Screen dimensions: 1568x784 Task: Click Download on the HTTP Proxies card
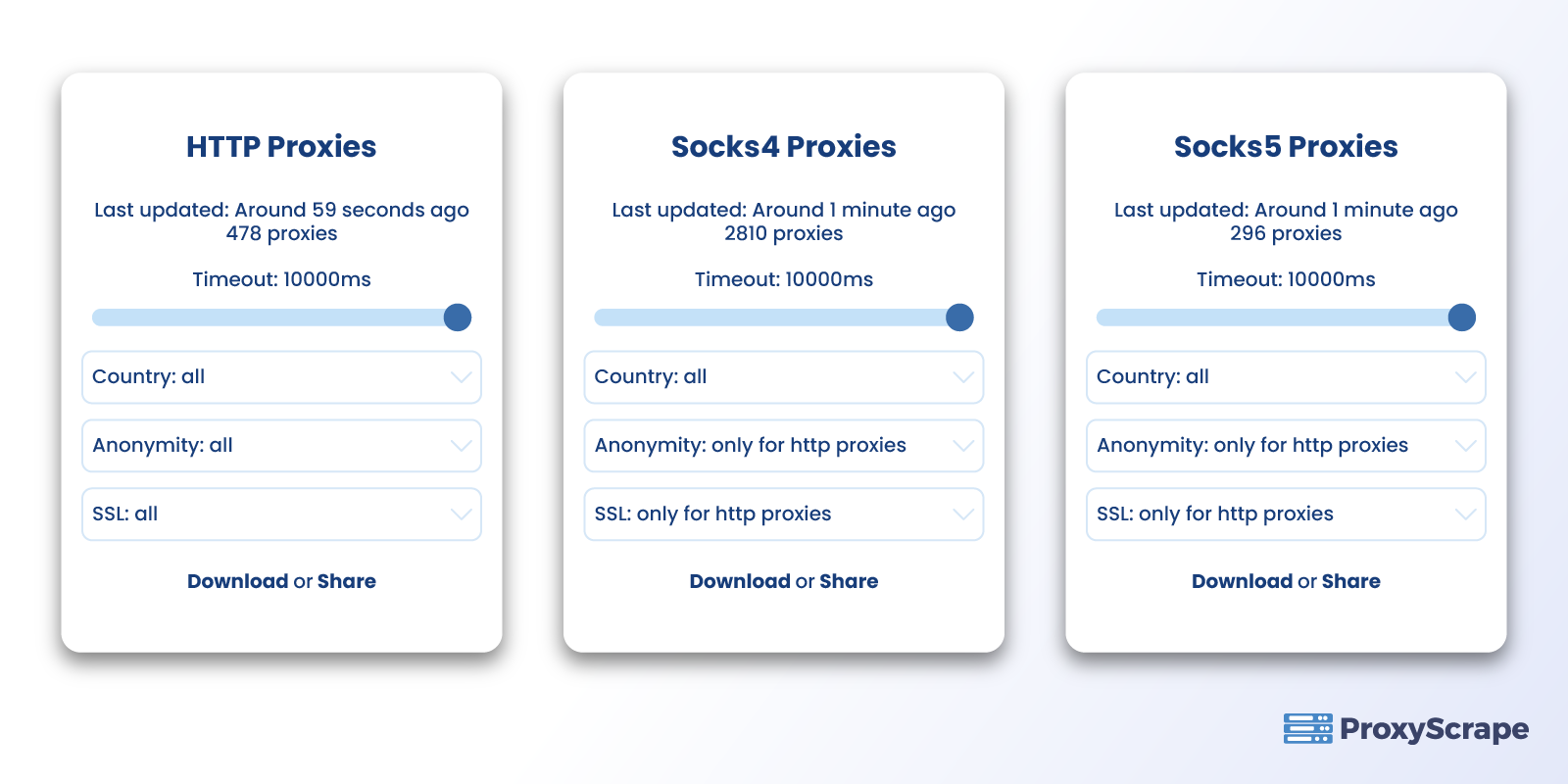(x=238, y=581)
